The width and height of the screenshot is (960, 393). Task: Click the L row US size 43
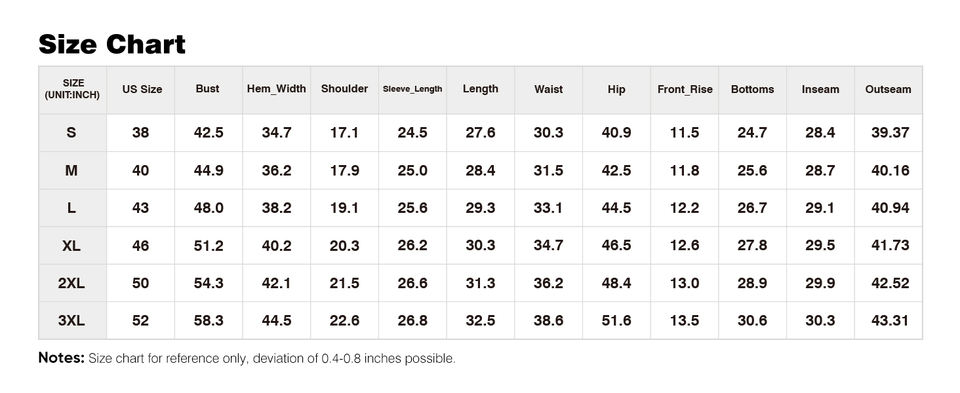(140, 208)
